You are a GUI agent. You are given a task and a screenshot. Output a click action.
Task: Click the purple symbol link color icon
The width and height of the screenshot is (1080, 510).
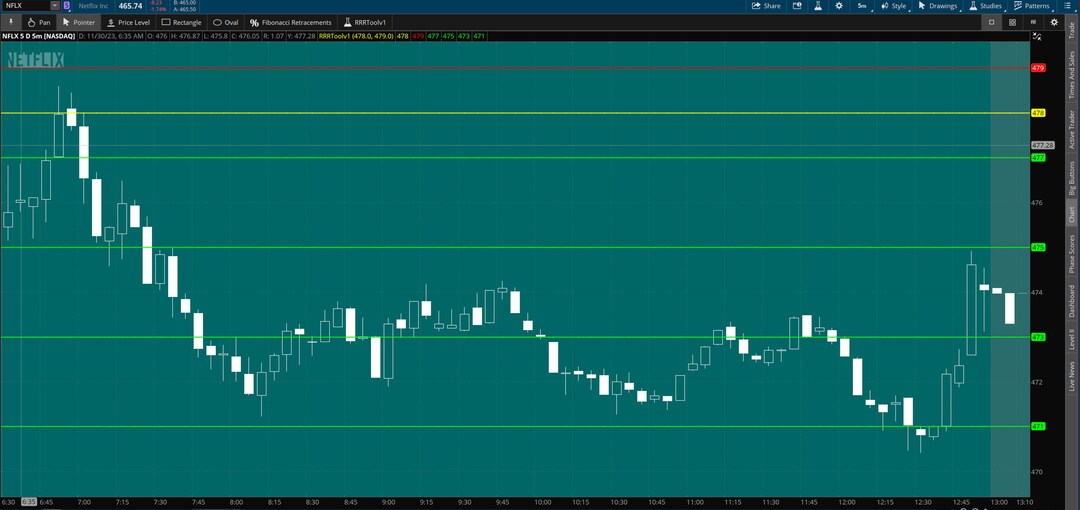coord(66,6)
